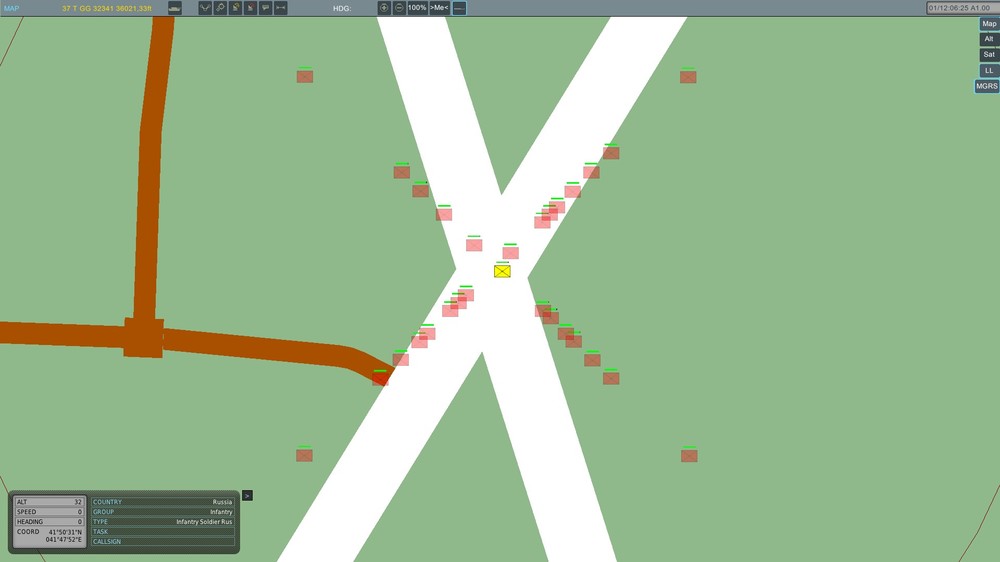1000x562 pixels.
Task: Select the isolated unit marker in lower-right field
Action: [x=689, y=455]
